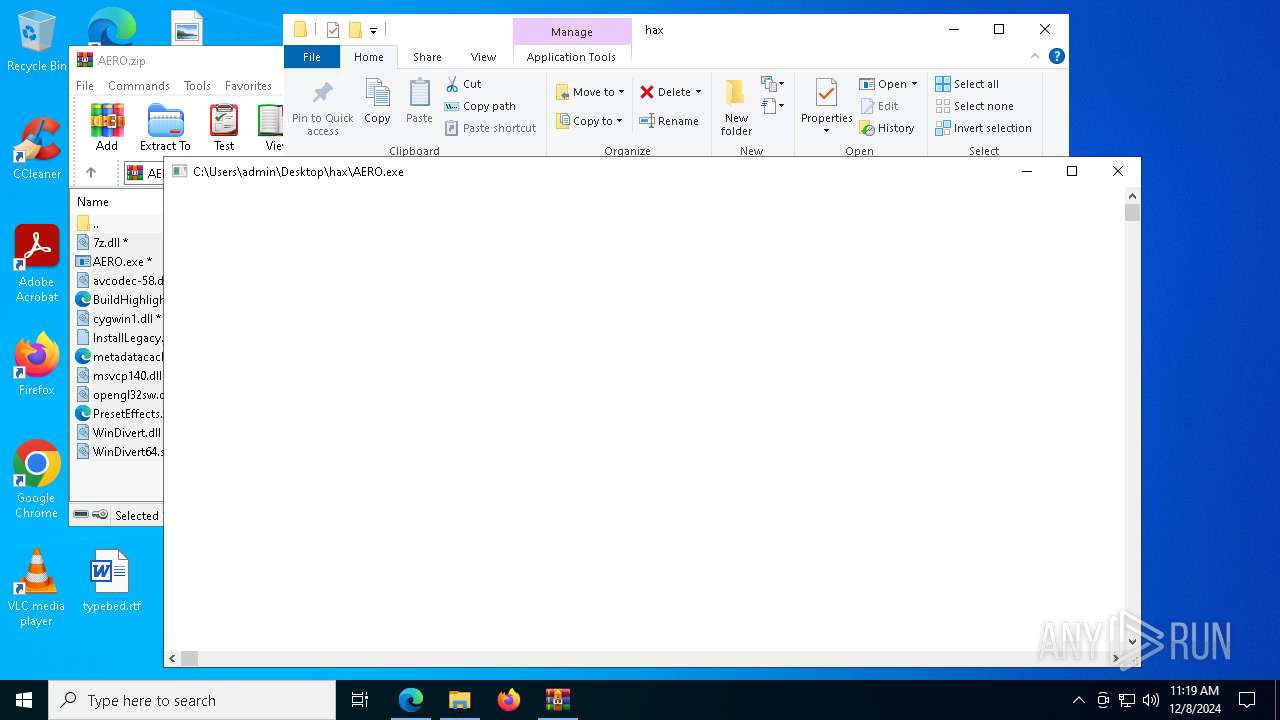
Task: Go up one folder in WinRAR
Action: pos(91,173)
